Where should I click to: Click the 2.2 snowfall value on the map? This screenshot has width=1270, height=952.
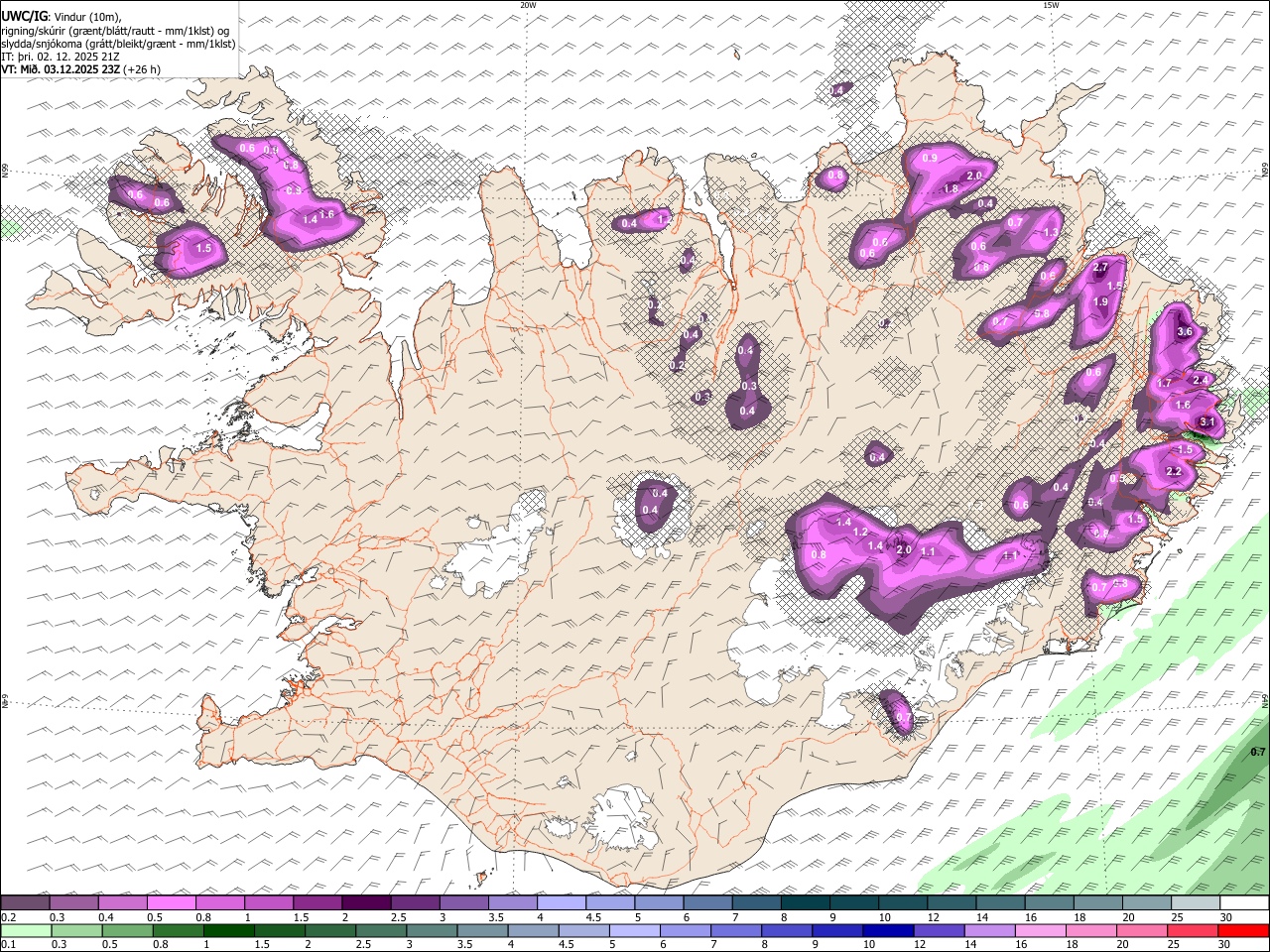[1174, 471]
